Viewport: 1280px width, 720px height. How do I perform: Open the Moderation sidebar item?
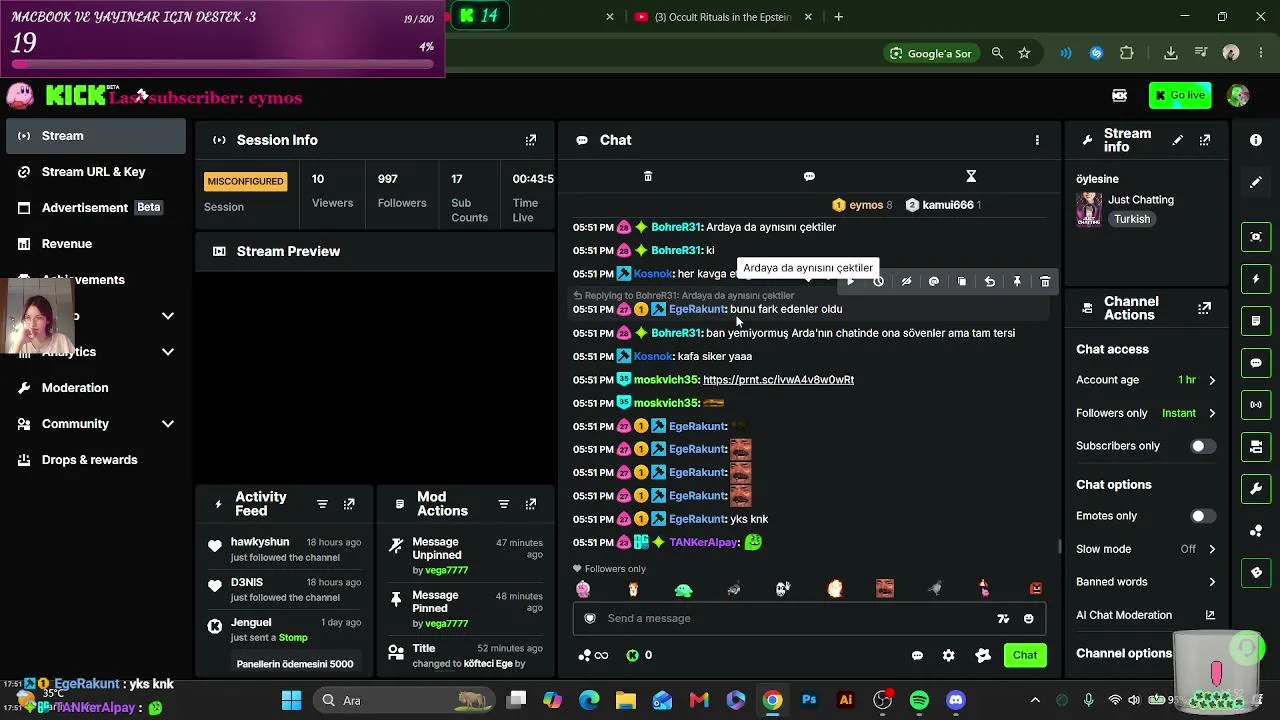(96, 388)
